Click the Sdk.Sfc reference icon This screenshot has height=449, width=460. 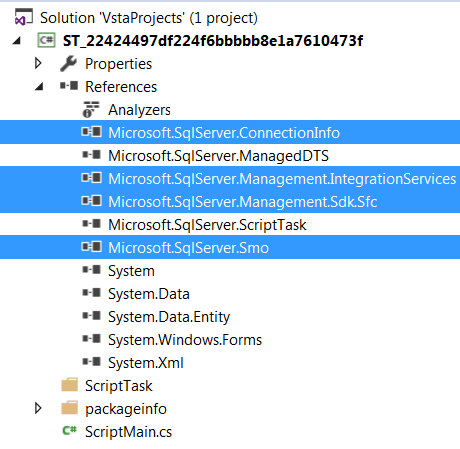click(92, 201)
